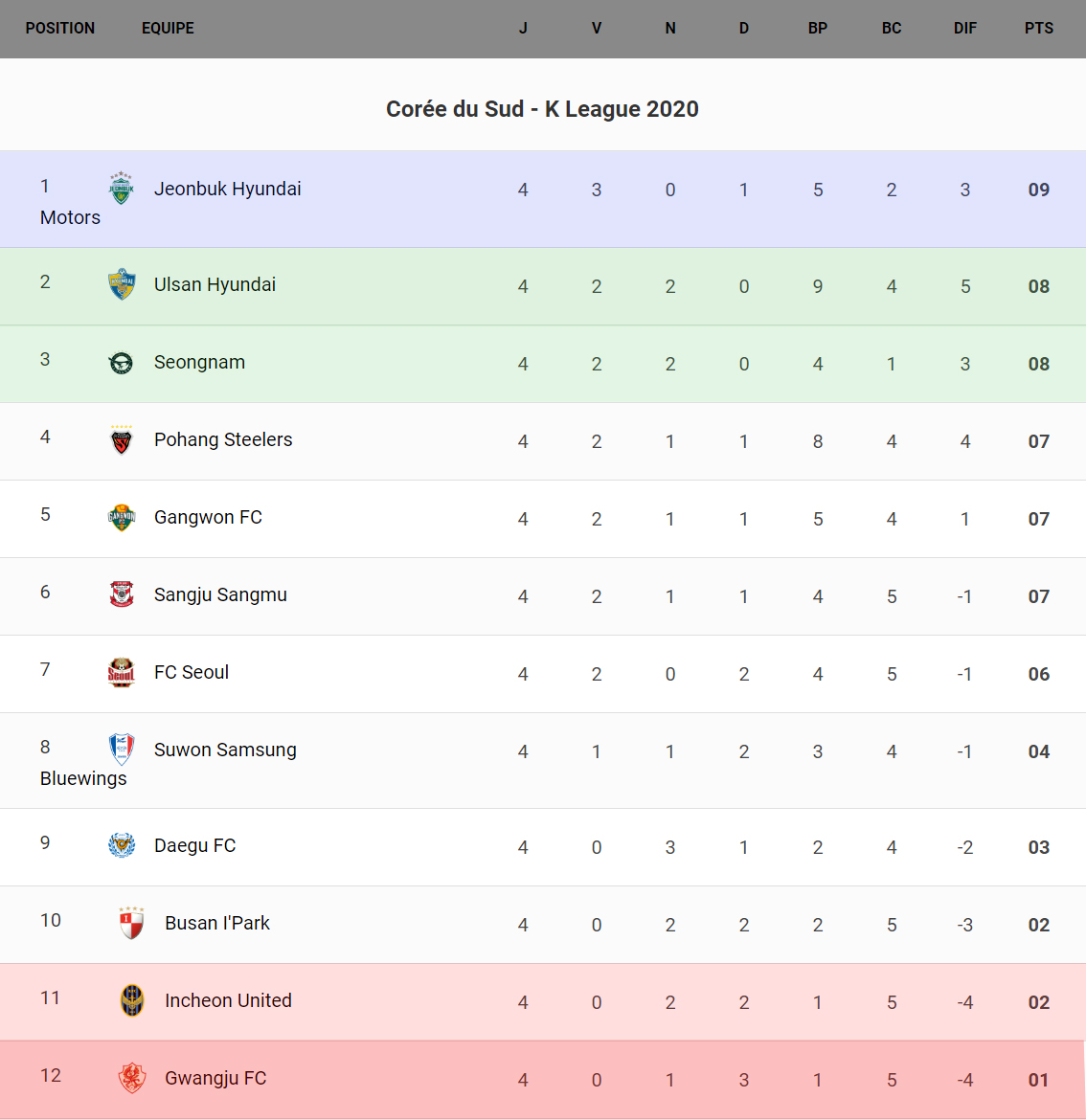This screenshot has width=1086, height=1120.
Task: Click the Busan I'Park shield icon
Action: (x=131, y=923)
